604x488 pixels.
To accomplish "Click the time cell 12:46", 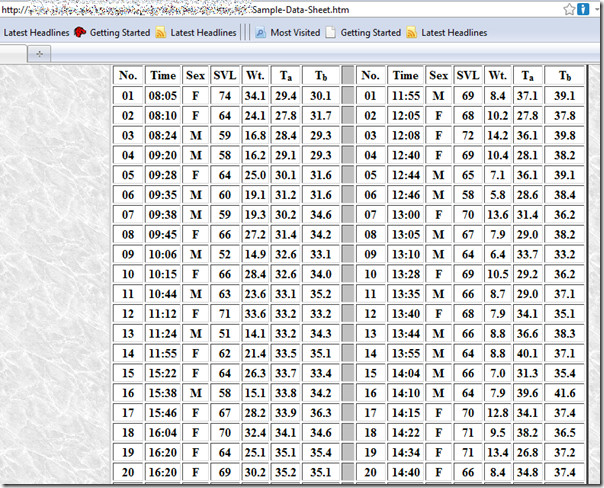I will click(x=406, y=195).
